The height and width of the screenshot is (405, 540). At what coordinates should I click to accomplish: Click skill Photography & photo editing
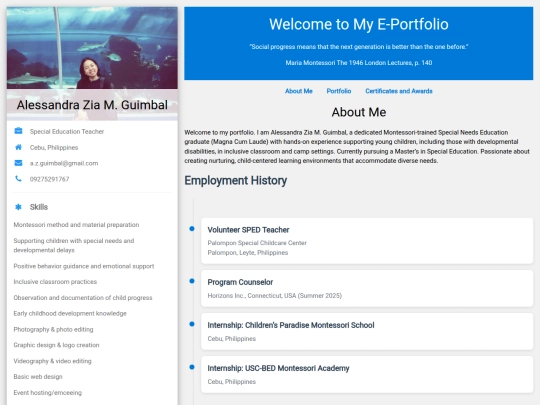(x=53, y=329)
